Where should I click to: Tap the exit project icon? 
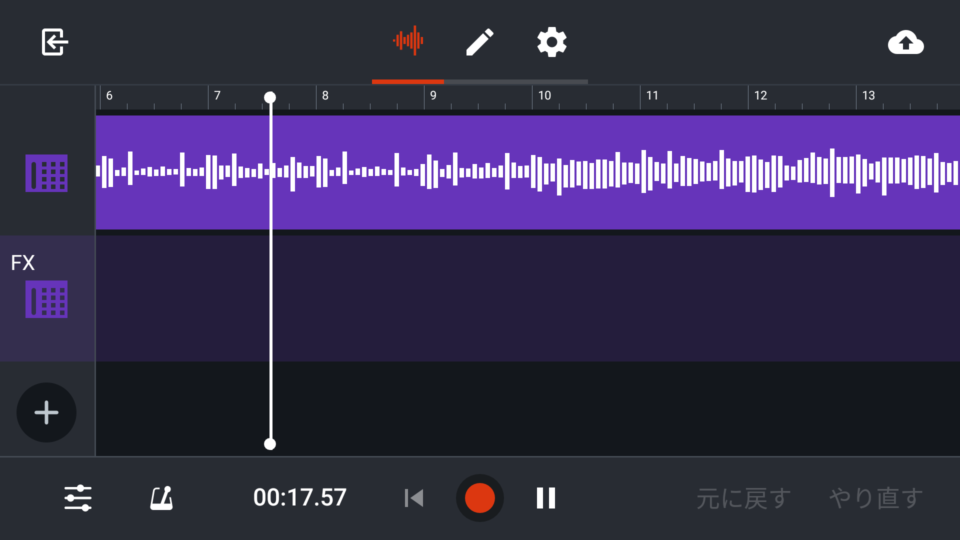click(54, 42)
